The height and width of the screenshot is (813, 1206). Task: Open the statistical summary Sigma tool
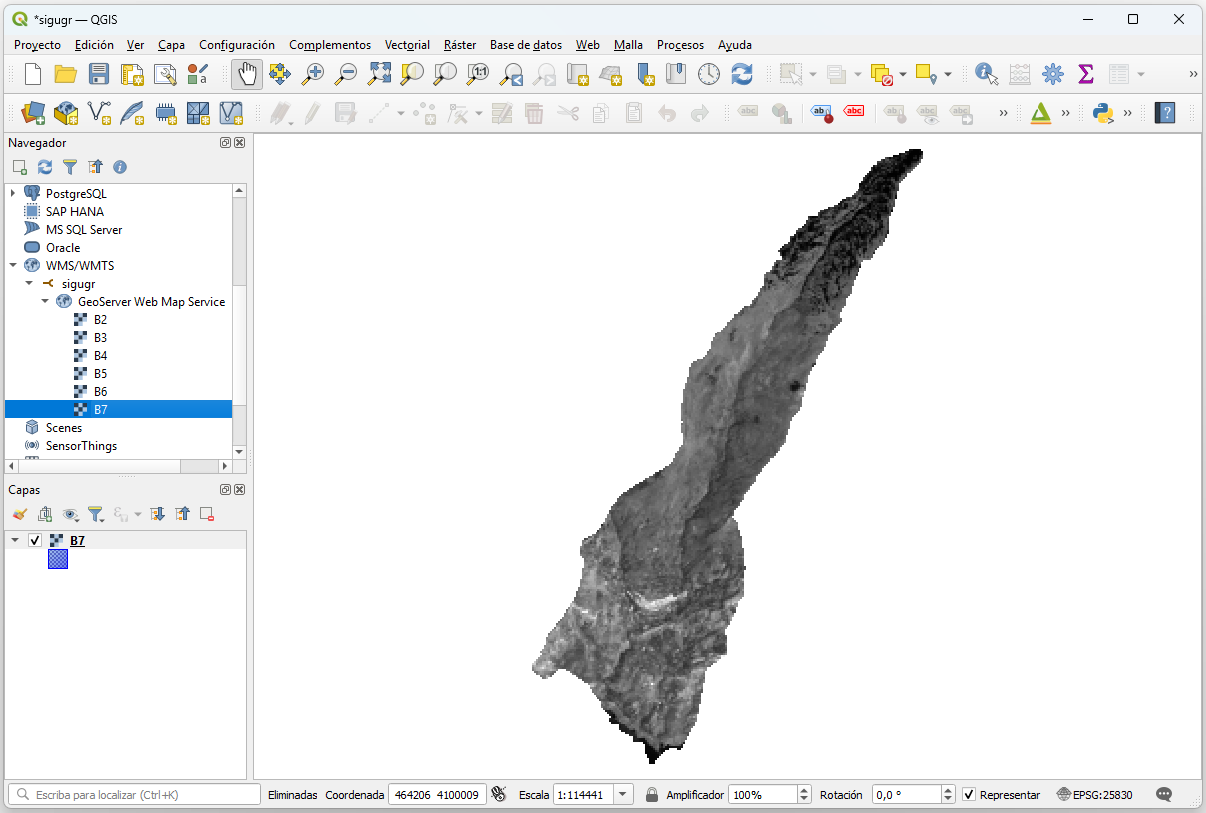coord(1086,73)
